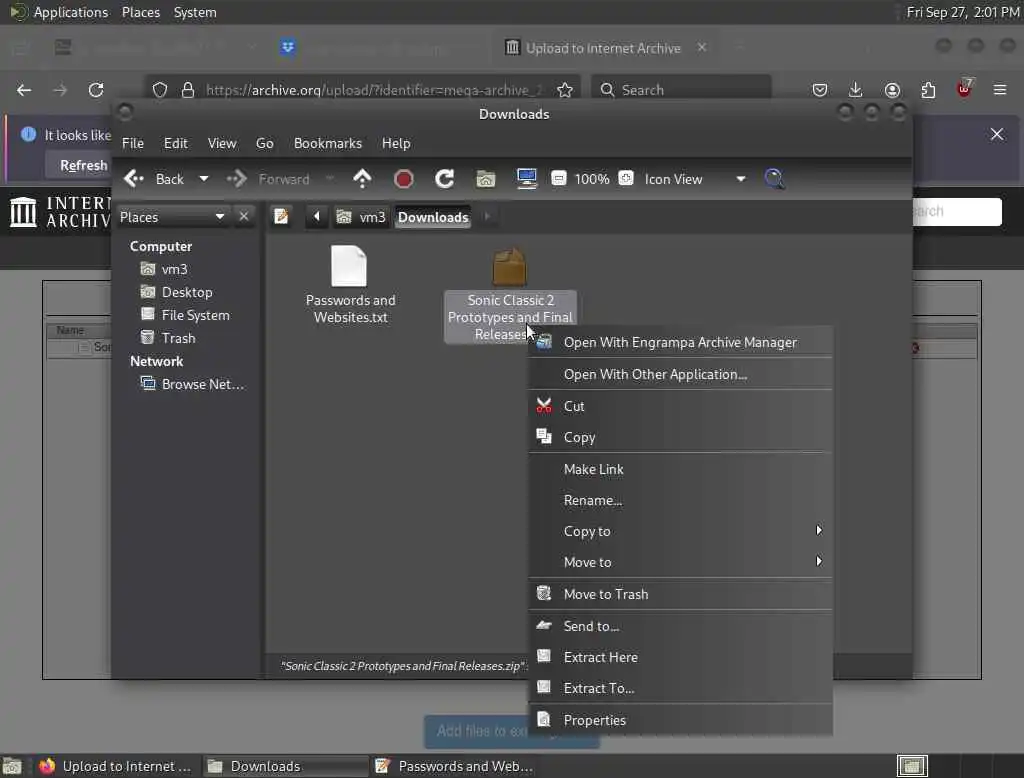
Task: Go back in the Downloads file manager
Action: (154, 179)
